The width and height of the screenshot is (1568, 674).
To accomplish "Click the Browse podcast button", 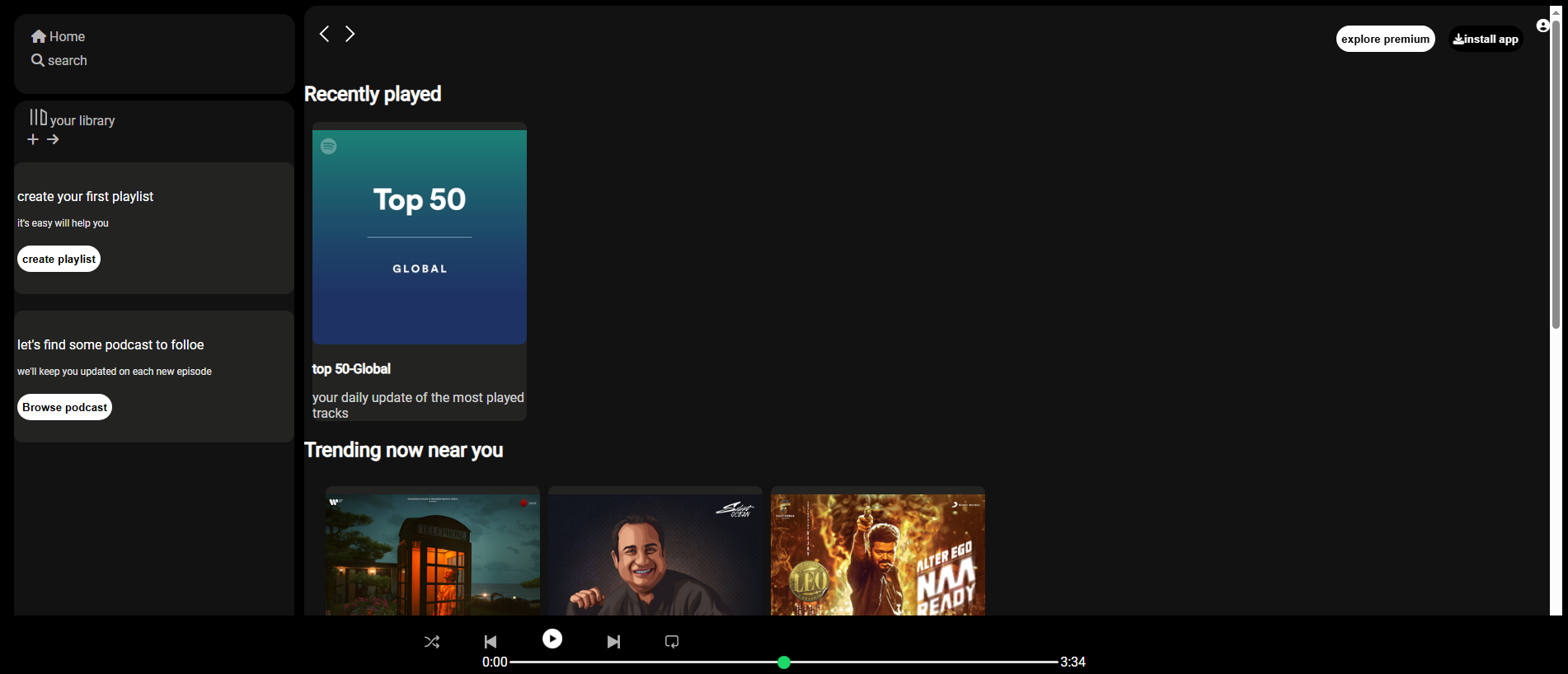I will coord(65,407).
